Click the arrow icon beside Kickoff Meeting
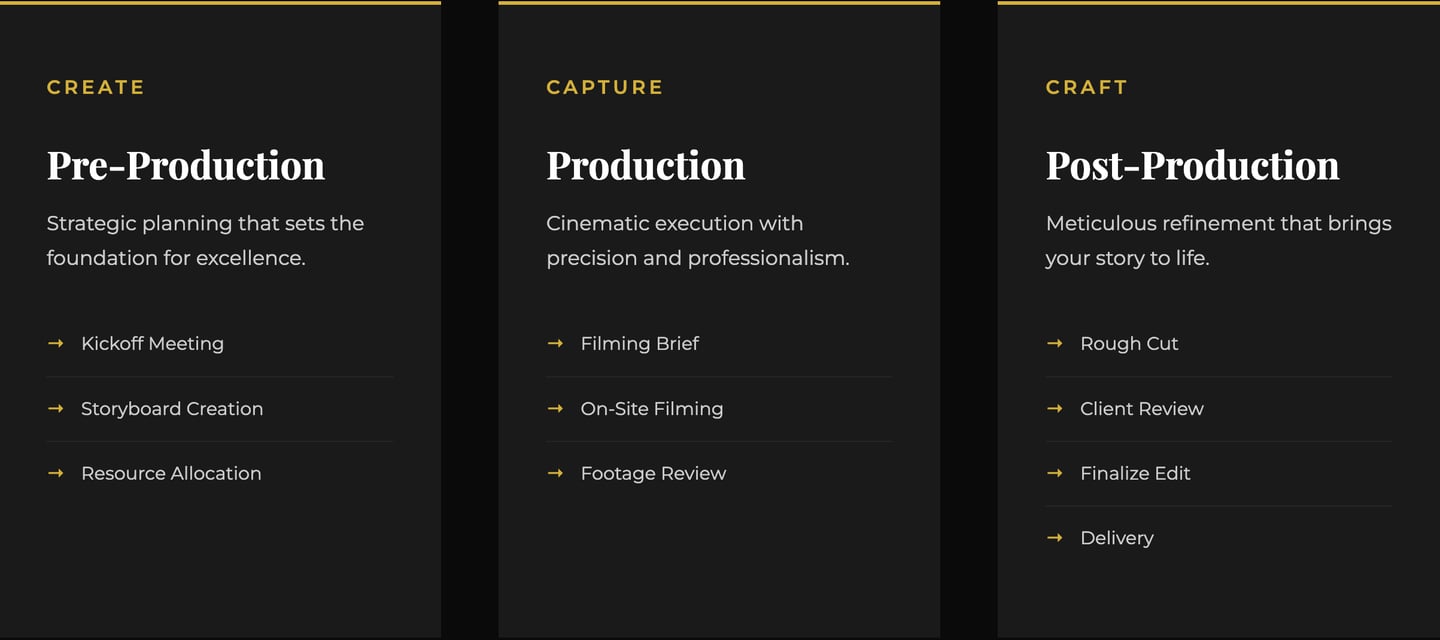The image size is (1440, 640). coord(55,343)
